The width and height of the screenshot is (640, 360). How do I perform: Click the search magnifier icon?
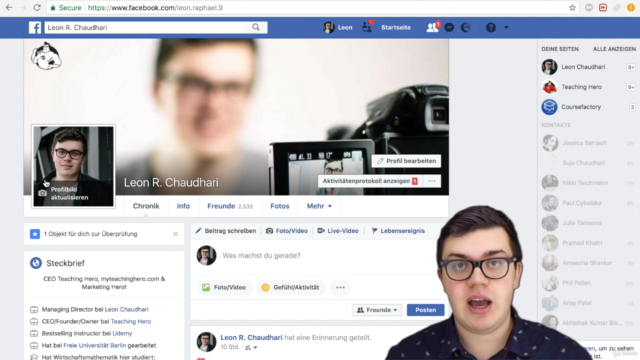tap(256, 27)
